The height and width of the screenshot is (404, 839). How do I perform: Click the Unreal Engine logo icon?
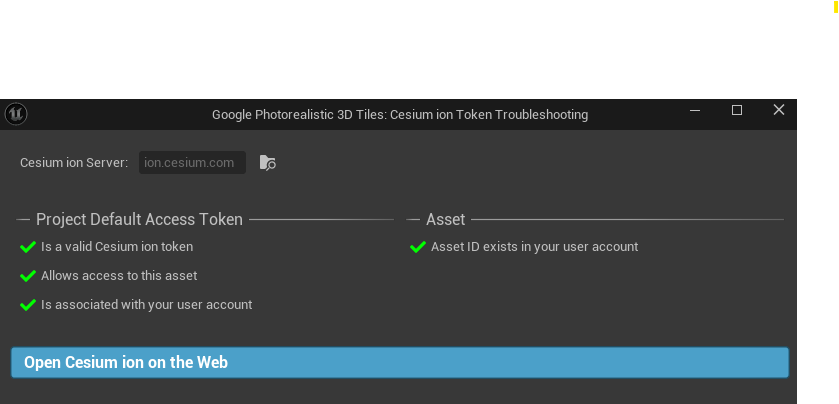(x=16, y=114)
